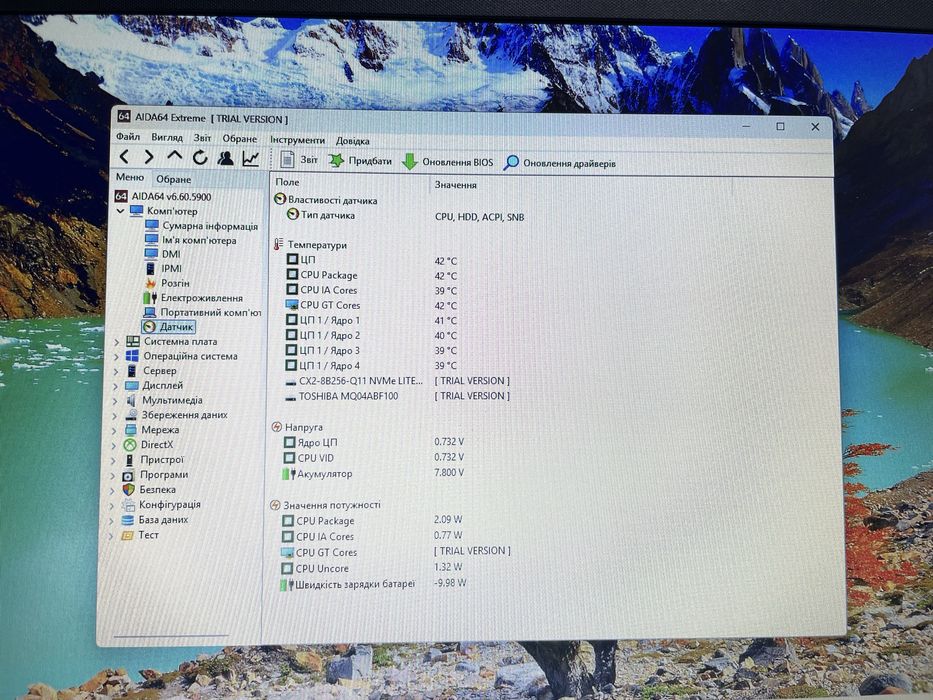Open the graph chart toolbar icon
This screenshot has height=700, width=933.
click(x=251, y=158)
